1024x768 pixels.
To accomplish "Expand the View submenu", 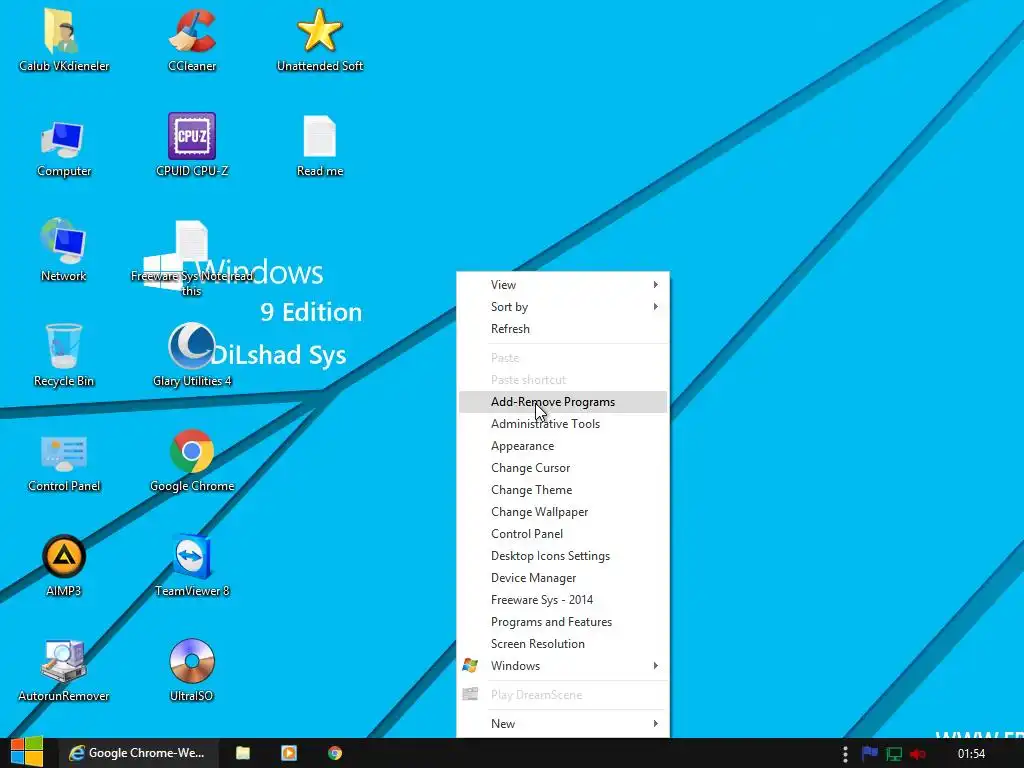I will click(564, 285).
